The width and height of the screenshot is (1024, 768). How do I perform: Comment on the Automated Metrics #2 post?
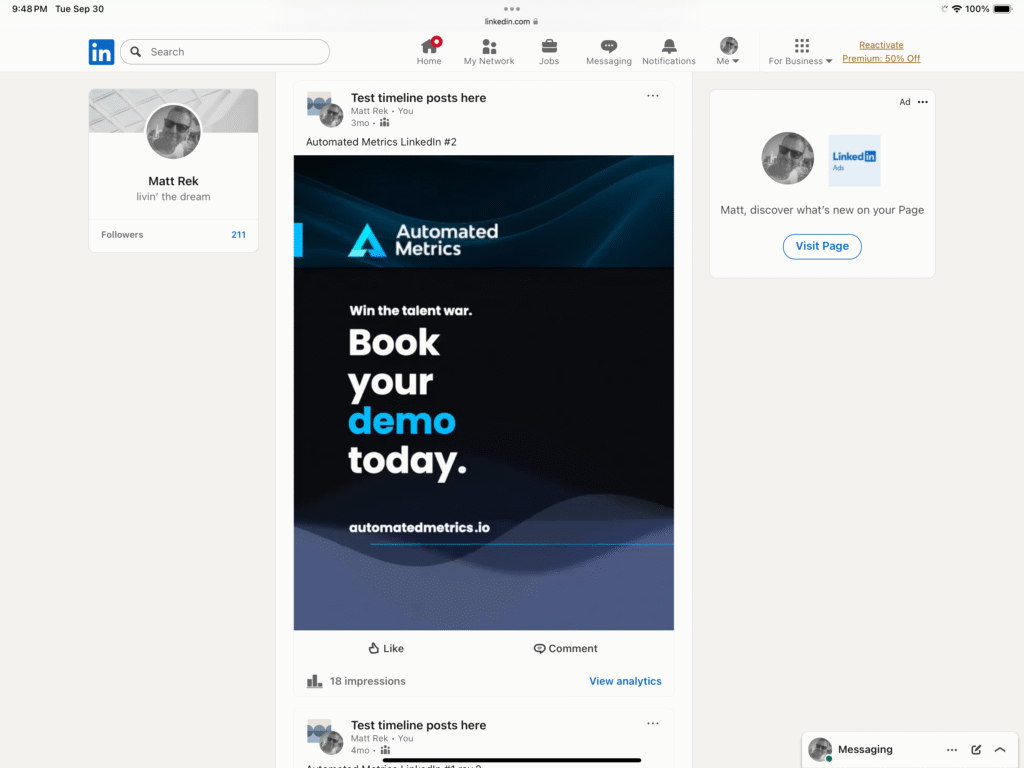[x=566, y=648]
